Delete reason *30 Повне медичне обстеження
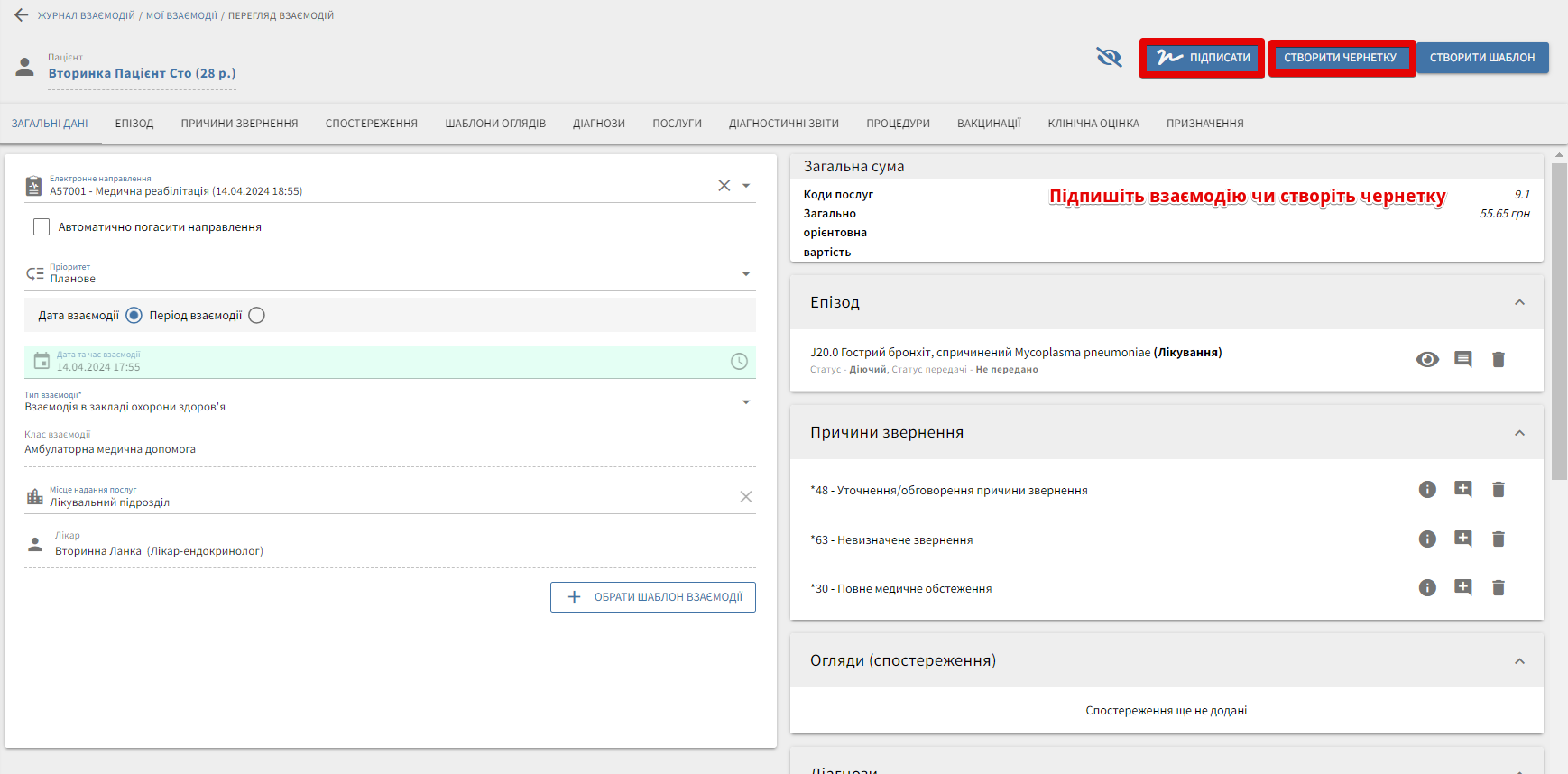Screen dimensions: 1568x774 [x=1499, y=588]
